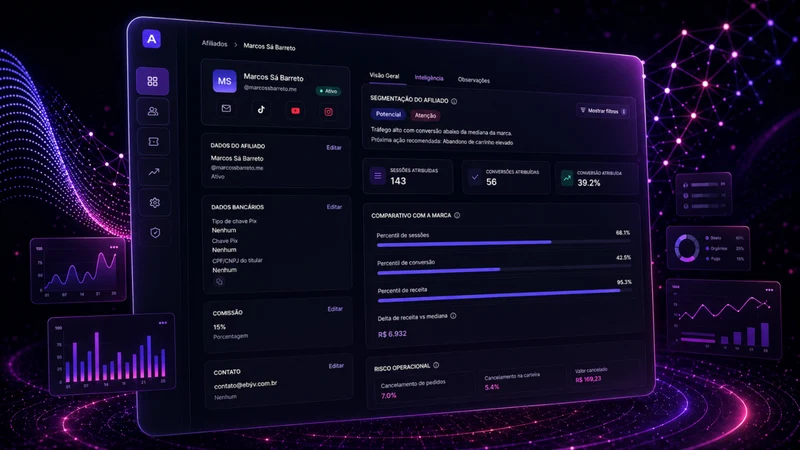The image size is (800, 450).
Task: Open the Instagram profile icon
Action: point(329,112)
